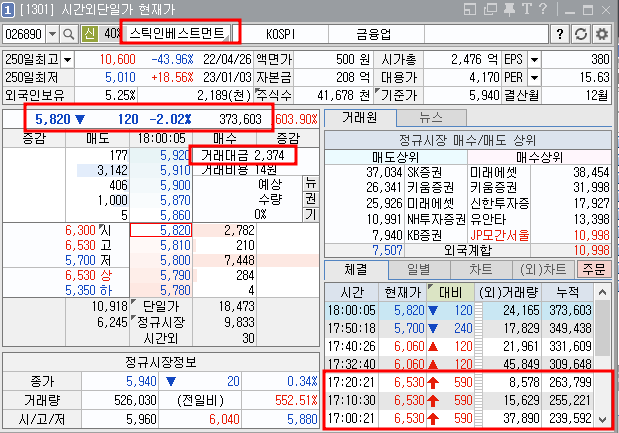Open the 차트 tab
This screenshot has height=433, width=619.
[x=481, y=270]
